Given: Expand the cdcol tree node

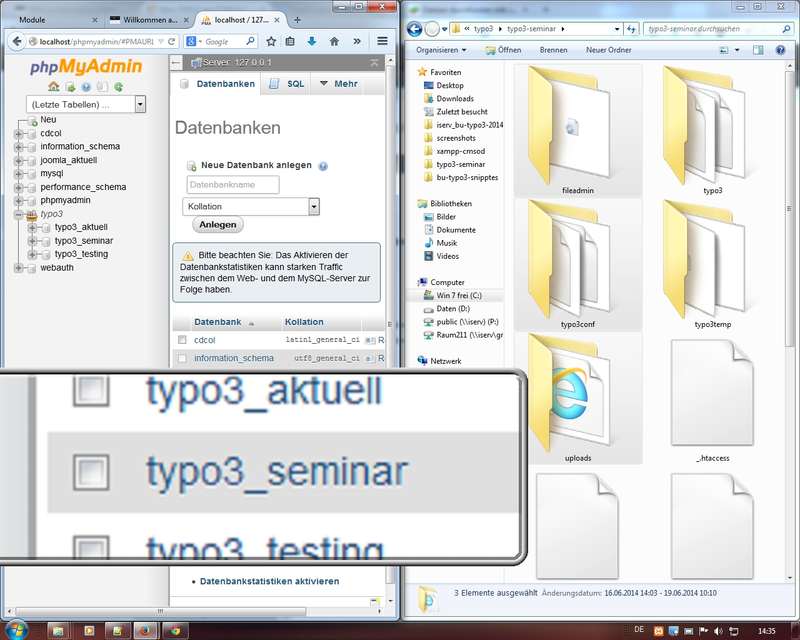Looking at the screenshot, I should coord(19,134).
